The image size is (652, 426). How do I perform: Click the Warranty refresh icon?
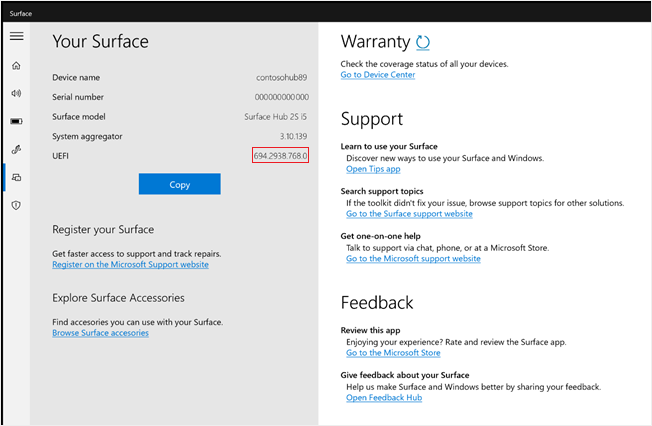point(423,42)
